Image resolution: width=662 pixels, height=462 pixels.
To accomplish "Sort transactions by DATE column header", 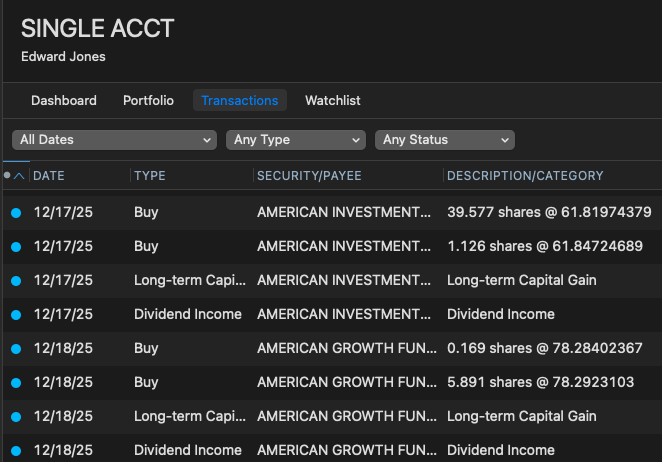I will [x=50, y=176].
